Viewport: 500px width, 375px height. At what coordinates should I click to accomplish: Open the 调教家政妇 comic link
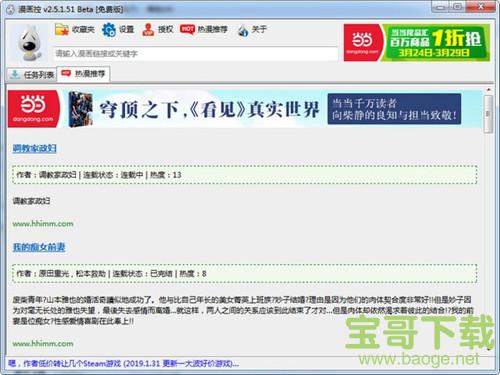pyautogui.click(x=35, y=148)
